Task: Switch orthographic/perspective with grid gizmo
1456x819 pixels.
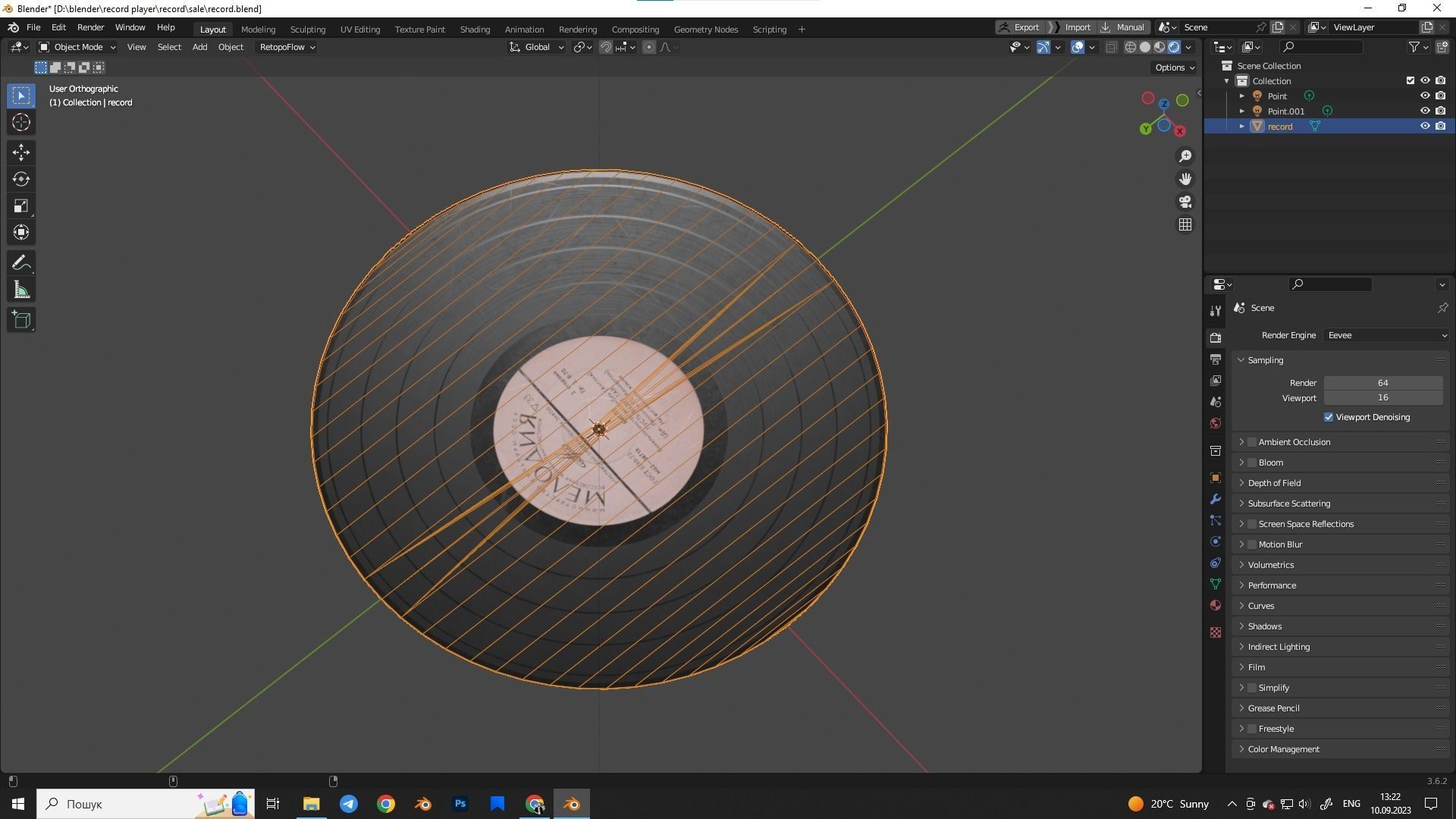Action: click(x=1185, y=224)
